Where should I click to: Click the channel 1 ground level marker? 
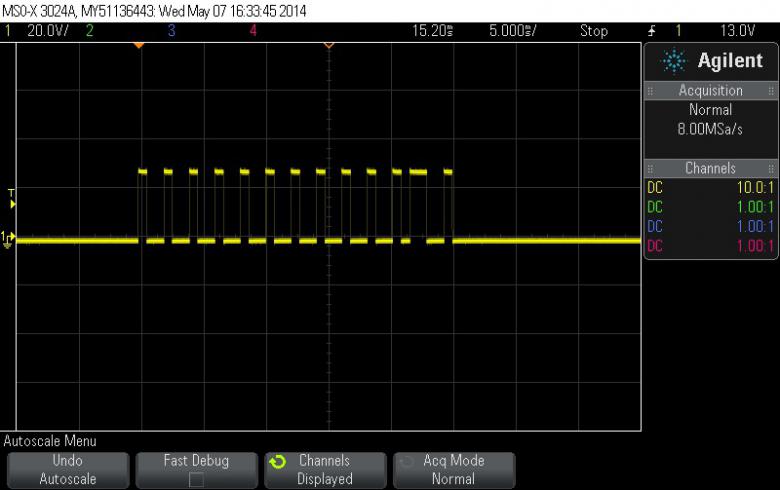click(x=9, y=238)
